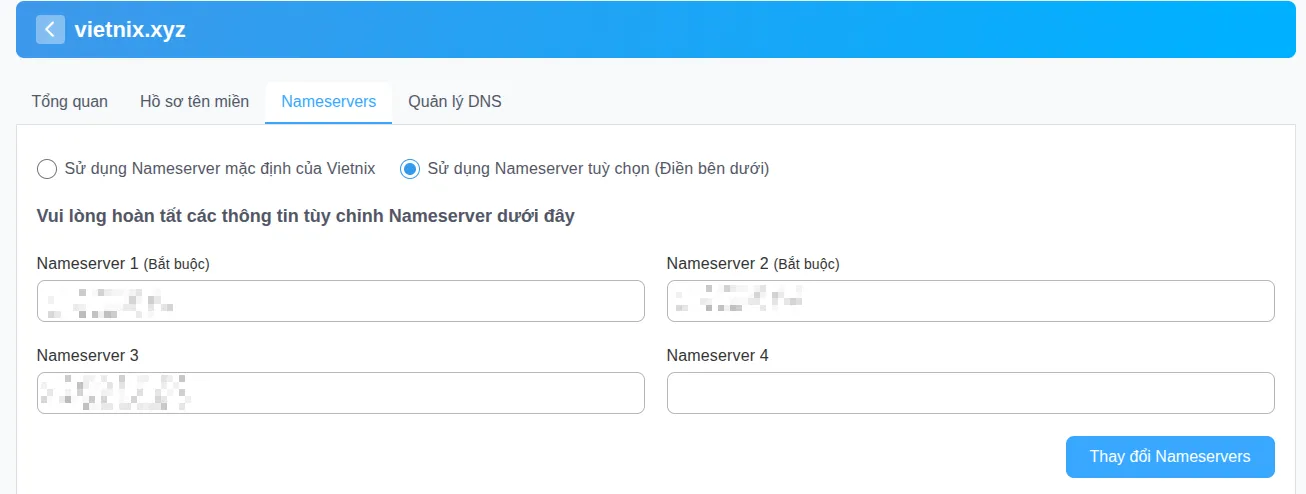Select the custom Nameserver tuỳ chọn radio option

pyautogui.click(x=410, y=169)
